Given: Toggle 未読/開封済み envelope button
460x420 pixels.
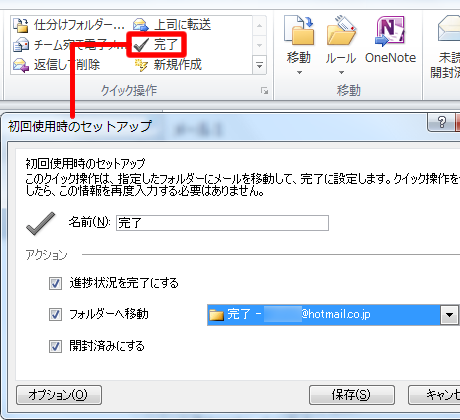Looking at the screenshot, I should pyautogui.click(x=446, y=47).
